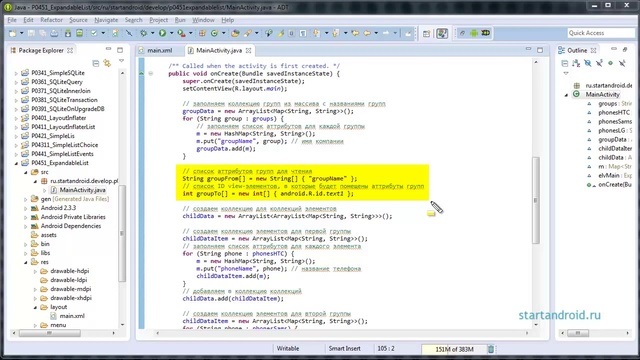Select the P0441_SimpleListEvents project

(x=62, y=154)
